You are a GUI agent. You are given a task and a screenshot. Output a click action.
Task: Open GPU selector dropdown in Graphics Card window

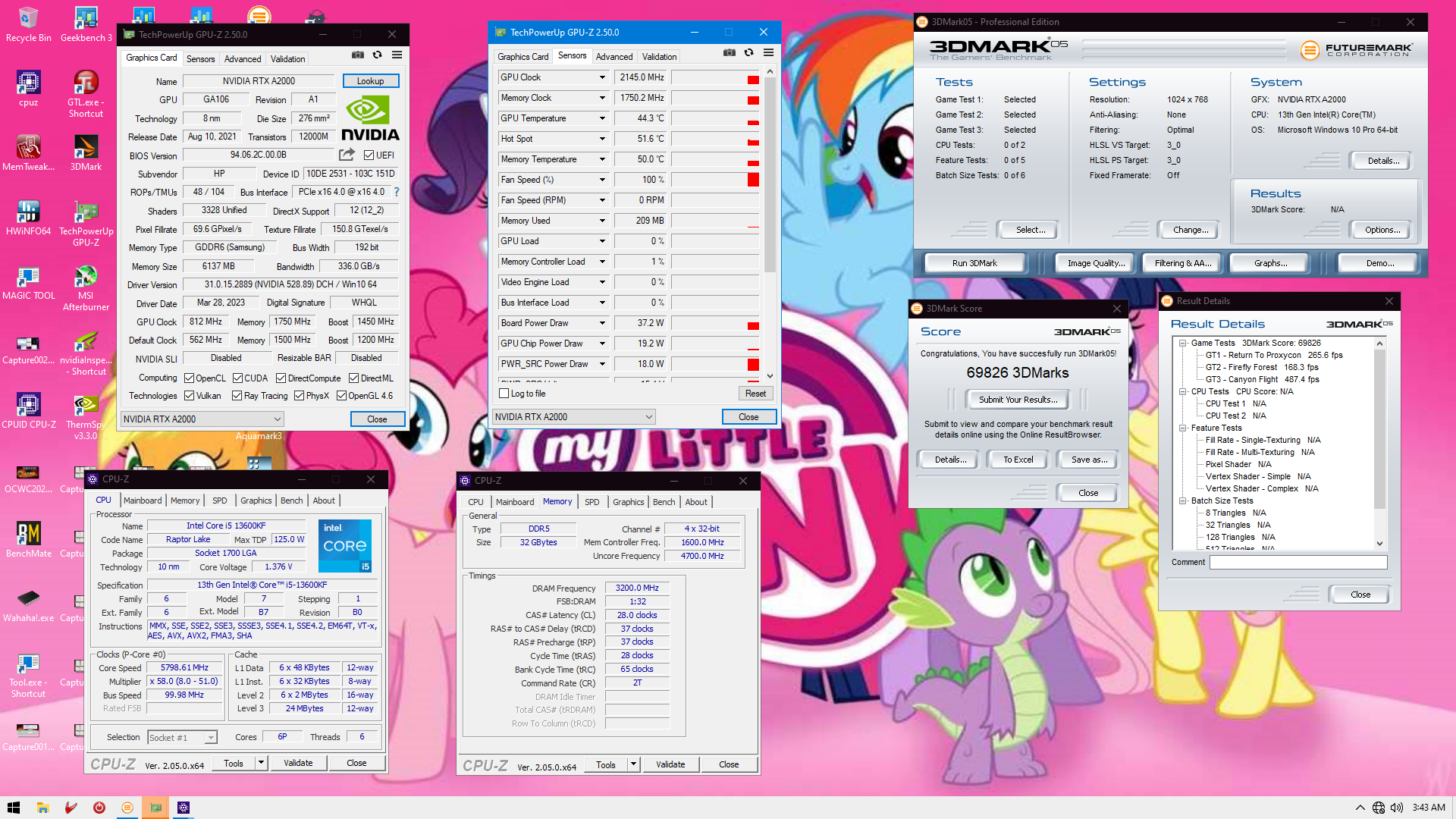(202, 419)
